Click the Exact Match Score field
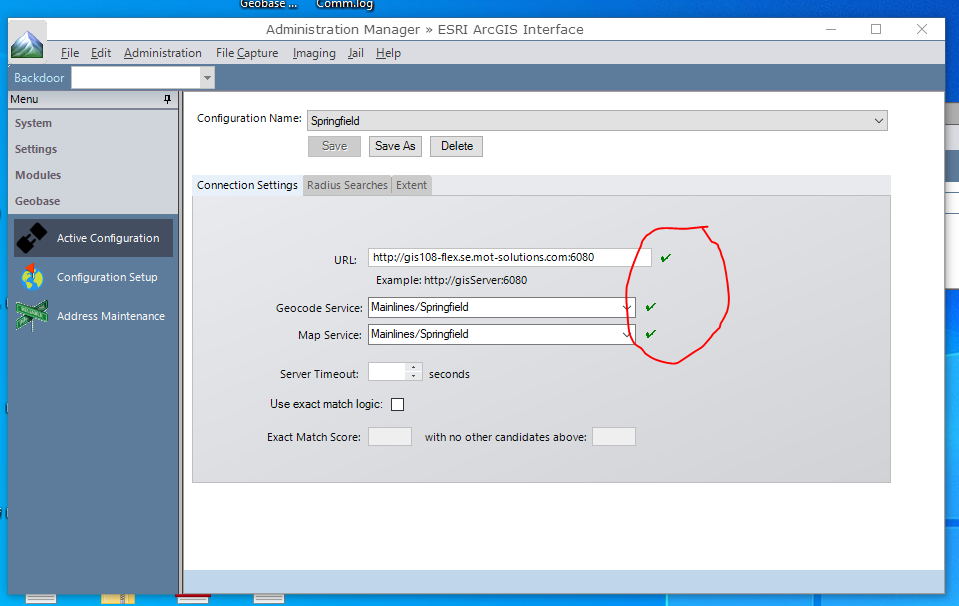The height and width of the screenshot is (606, 959). pos(390,437)
